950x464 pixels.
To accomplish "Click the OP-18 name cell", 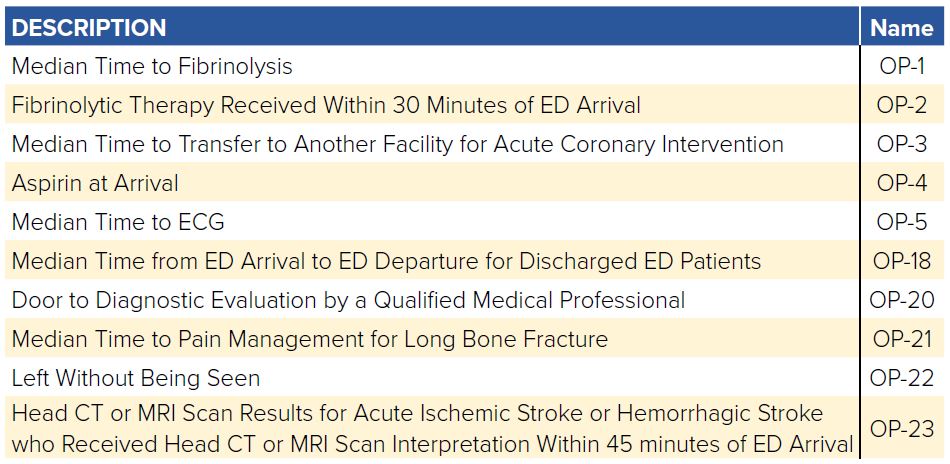I will (902, 261).
